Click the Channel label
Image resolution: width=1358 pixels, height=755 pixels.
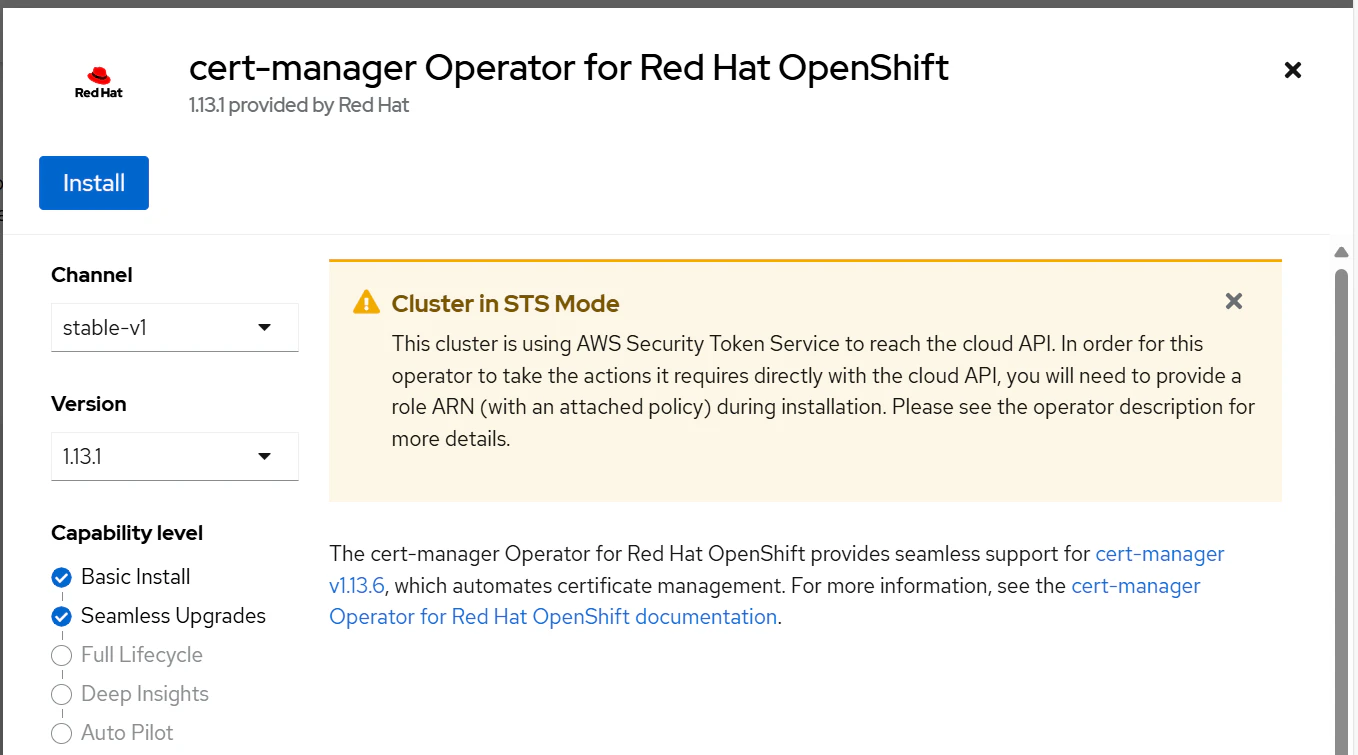pos(92,275)
